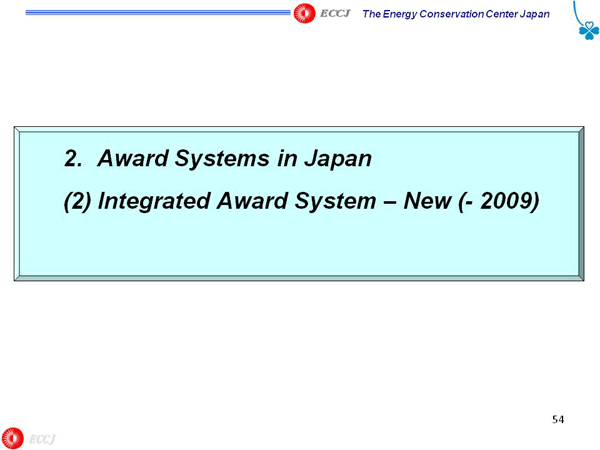Click the blue clover icon in header

click(x=589, y=31)
